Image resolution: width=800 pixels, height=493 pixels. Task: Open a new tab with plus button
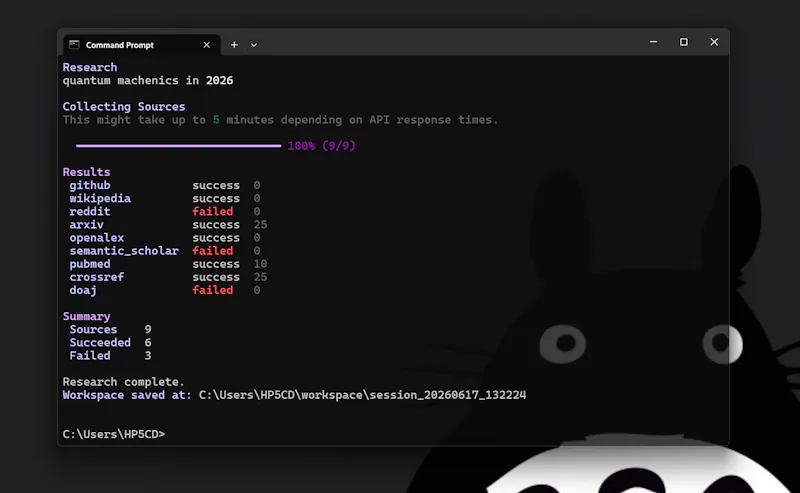click(234, 45)
